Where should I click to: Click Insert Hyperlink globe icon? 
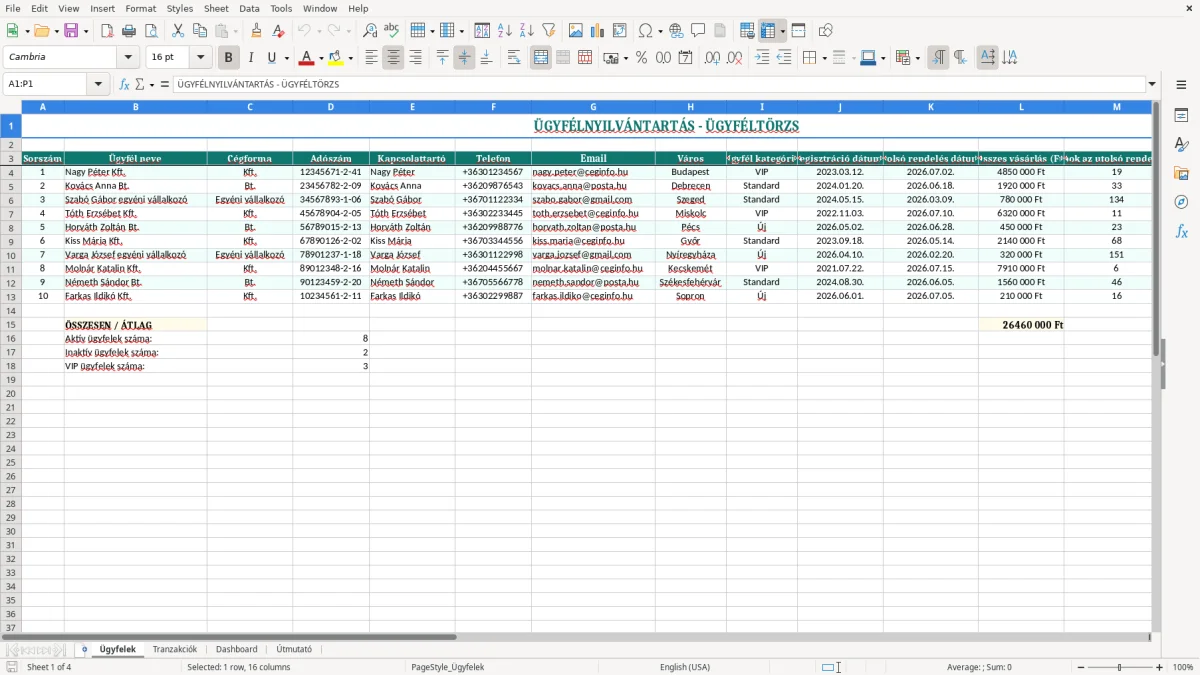click(x=677, y=31)
